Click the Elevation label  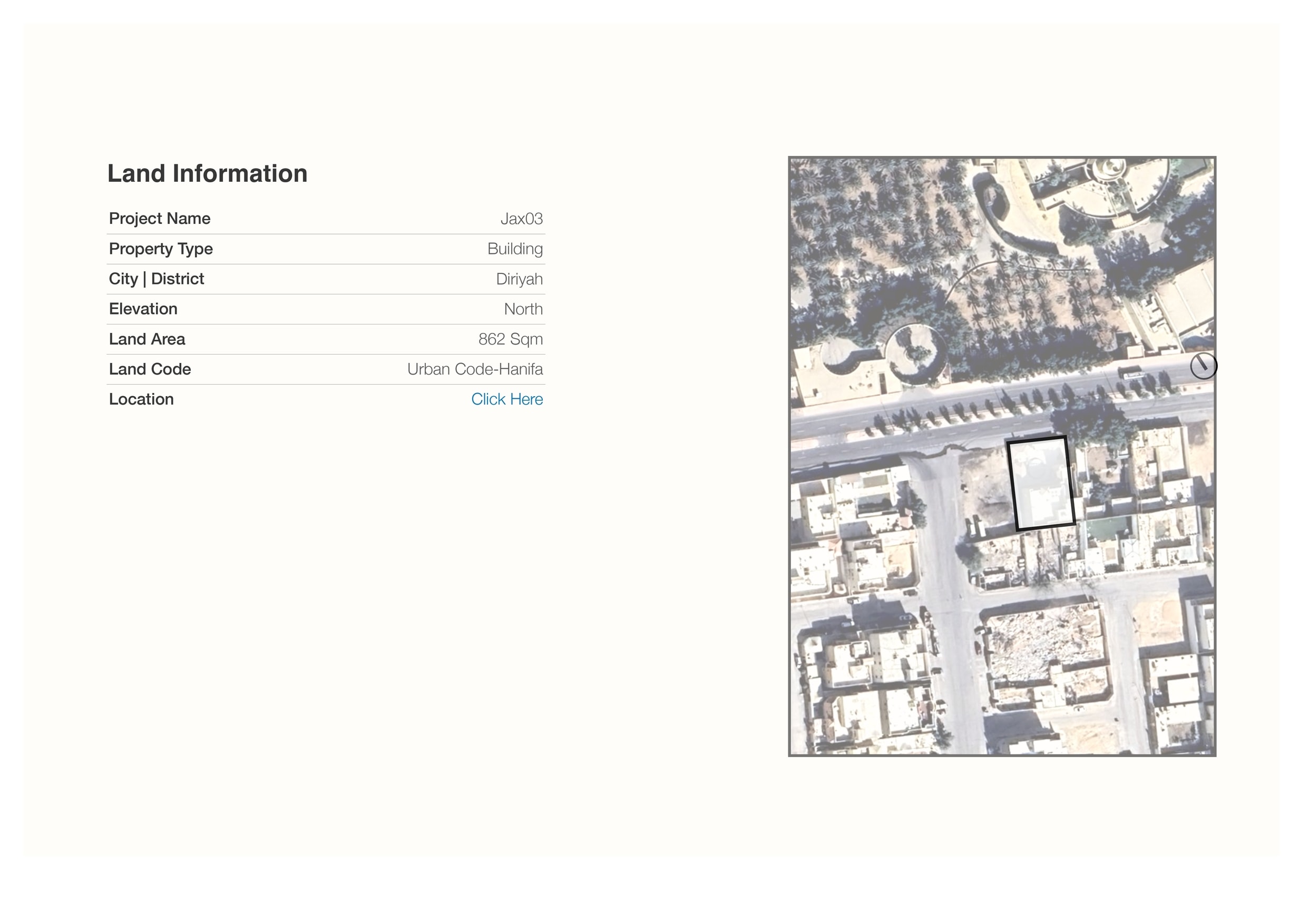[142, 308]
